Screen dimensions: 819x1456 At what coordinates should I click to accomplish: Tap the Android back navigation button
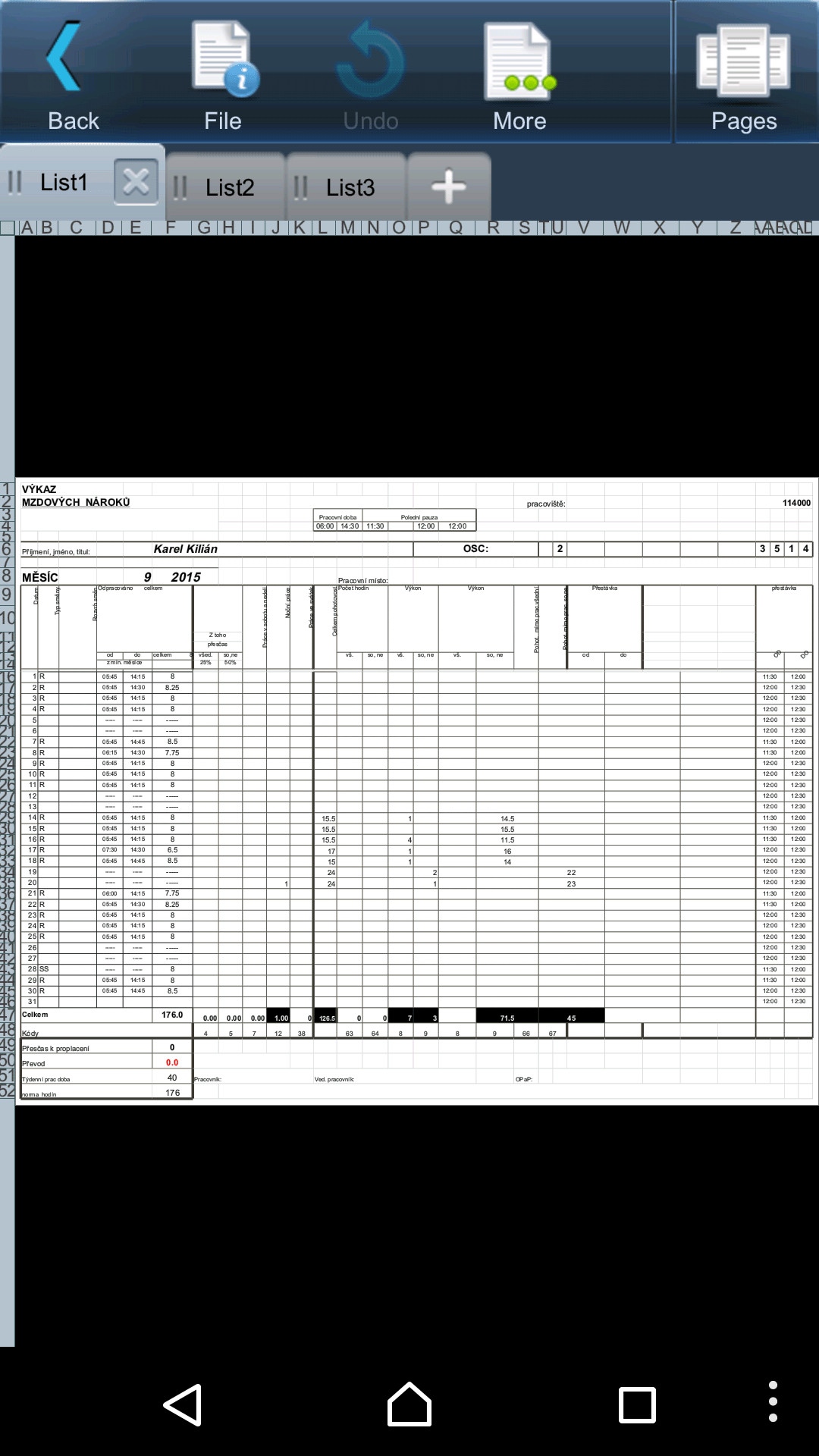pos(183,1405)
